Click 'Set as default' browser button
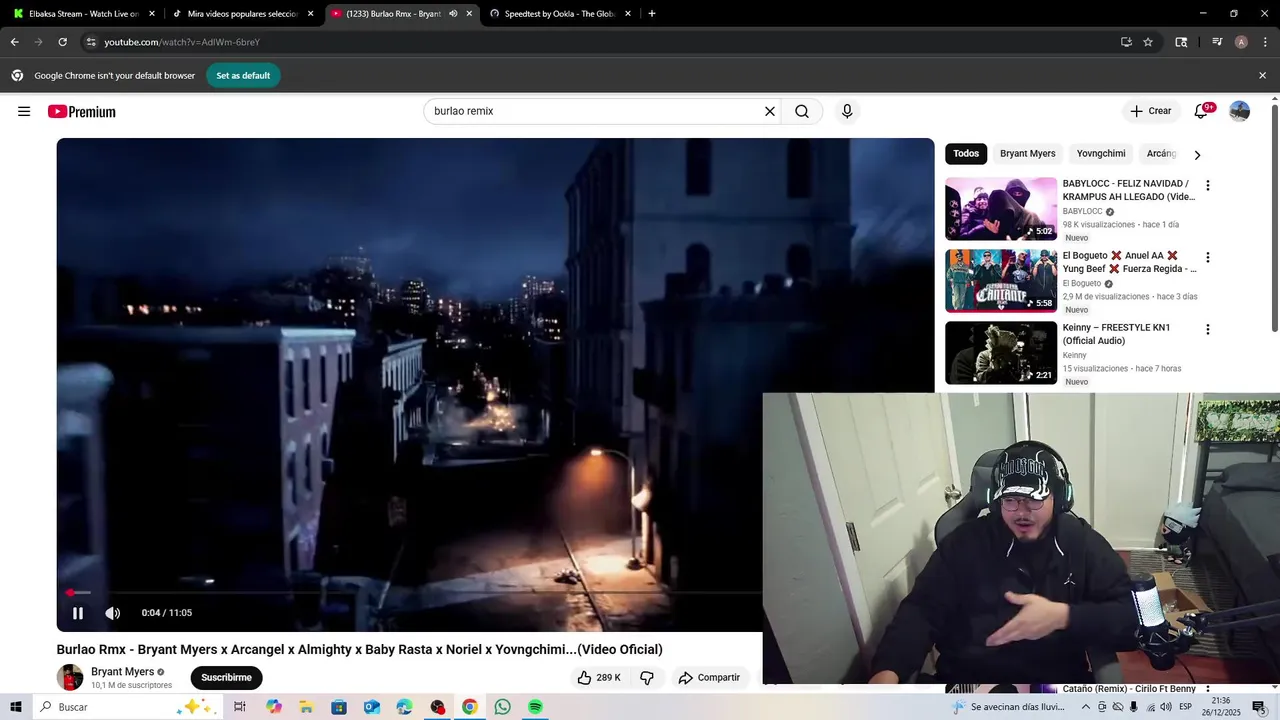This screenshot has height=720, width=1280. click(243, 75)
